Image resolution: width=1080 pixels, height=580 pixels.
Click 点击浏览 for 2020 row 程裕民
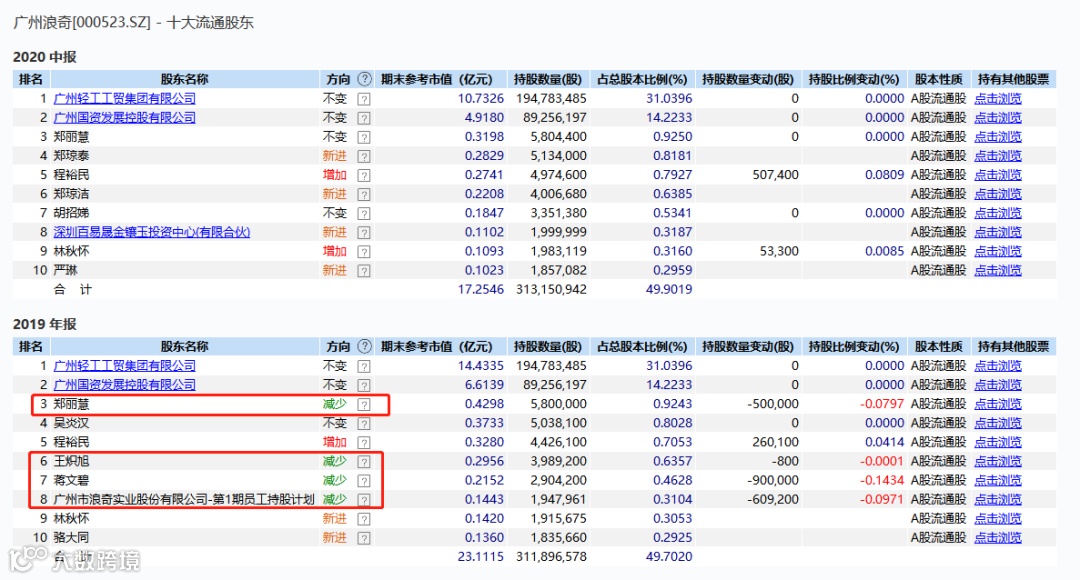click(998, 175)
